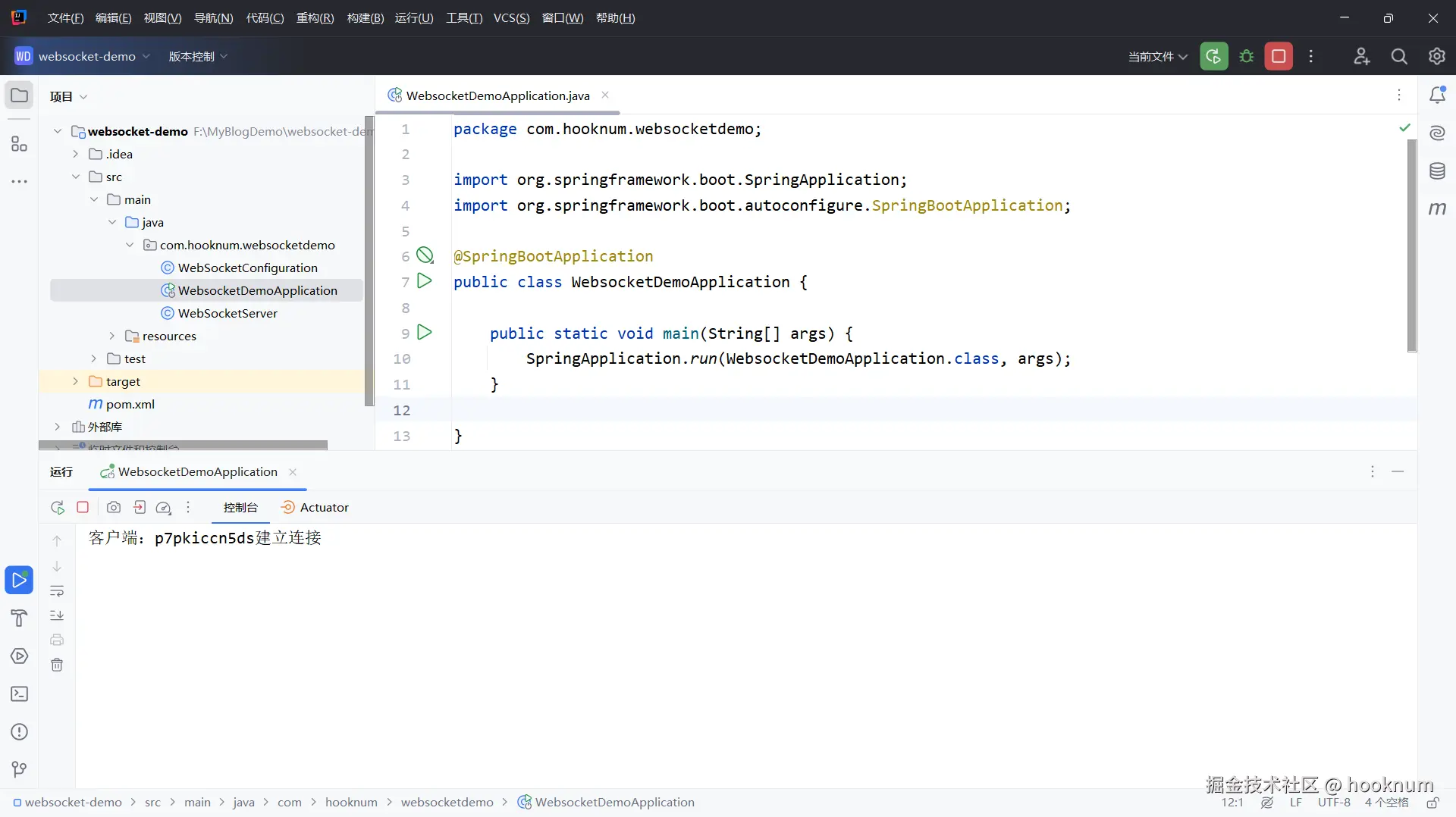Rerun WebsocketDemoApplication from top toolbar
The image size is (1456, 817).
point(1213,56)
